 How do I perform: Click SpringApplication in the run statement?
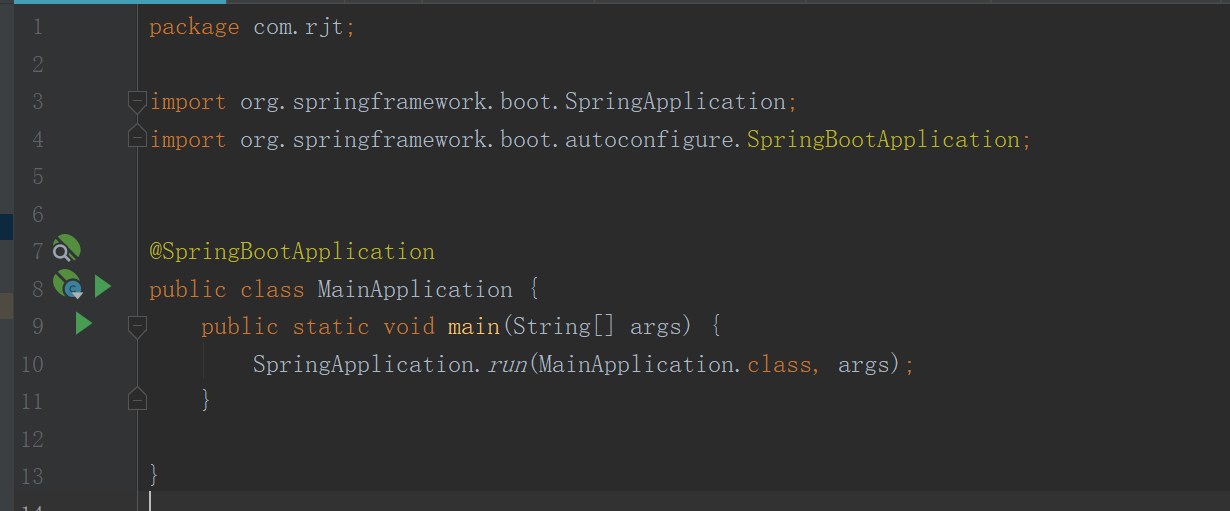(363, 364)
